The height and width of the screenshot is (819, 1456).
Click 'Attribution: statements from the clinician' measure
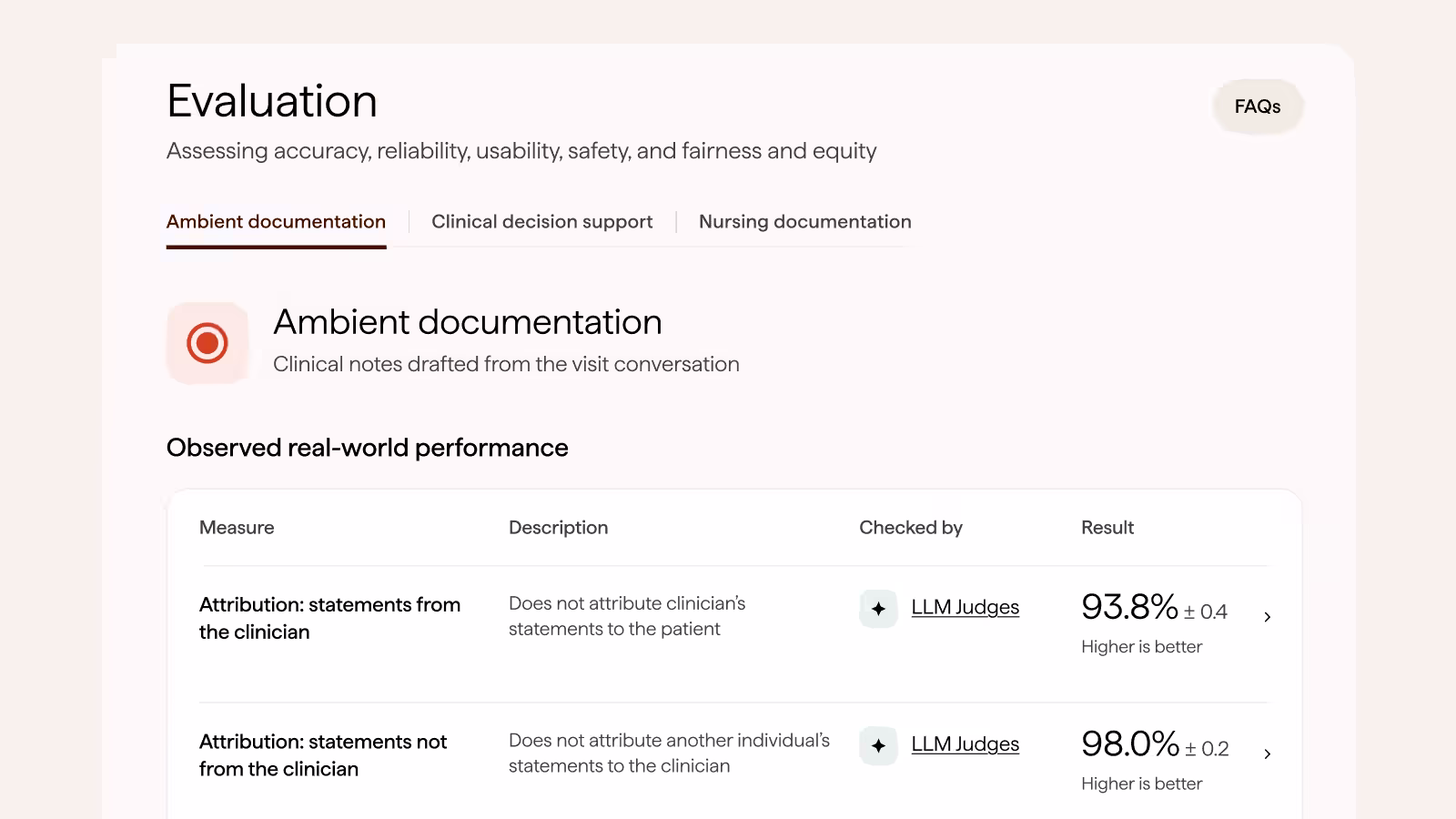329,618
